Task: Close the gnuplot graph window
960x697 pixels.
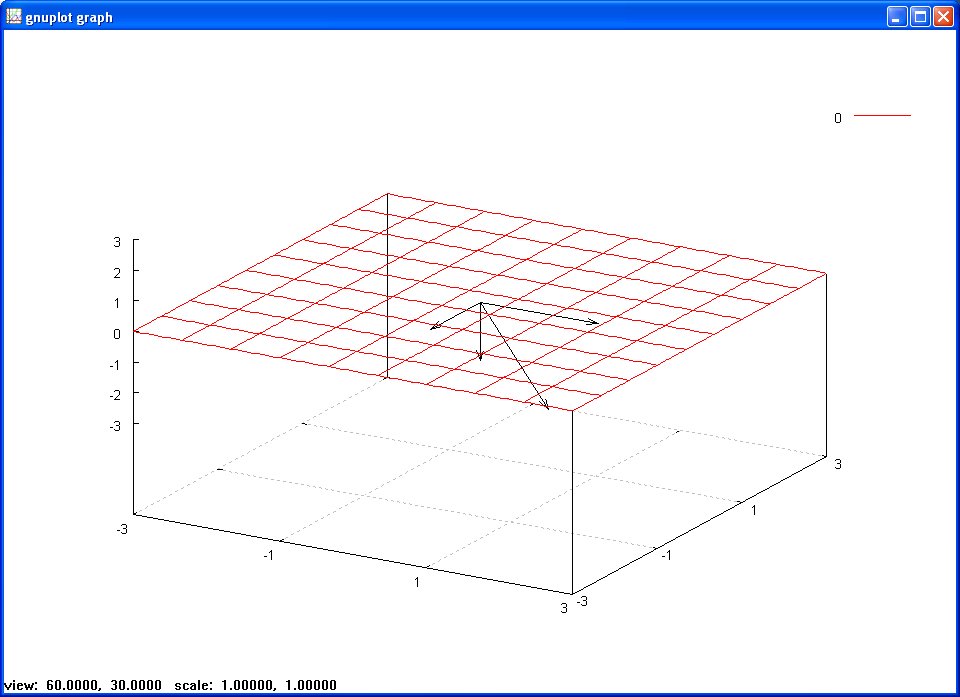Action: (x=943, y=17)
